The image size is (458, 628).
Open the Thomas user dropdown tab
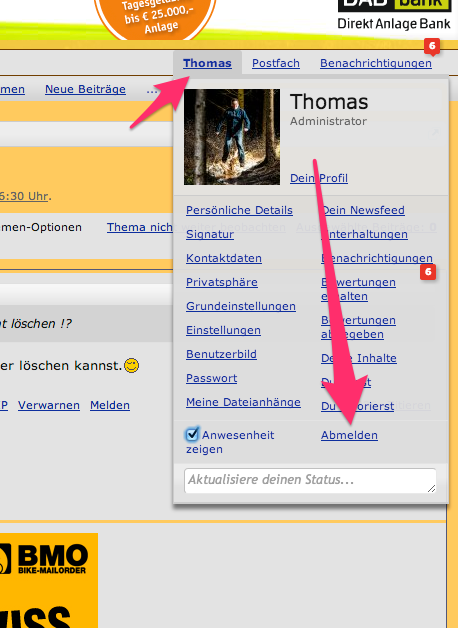207,63
